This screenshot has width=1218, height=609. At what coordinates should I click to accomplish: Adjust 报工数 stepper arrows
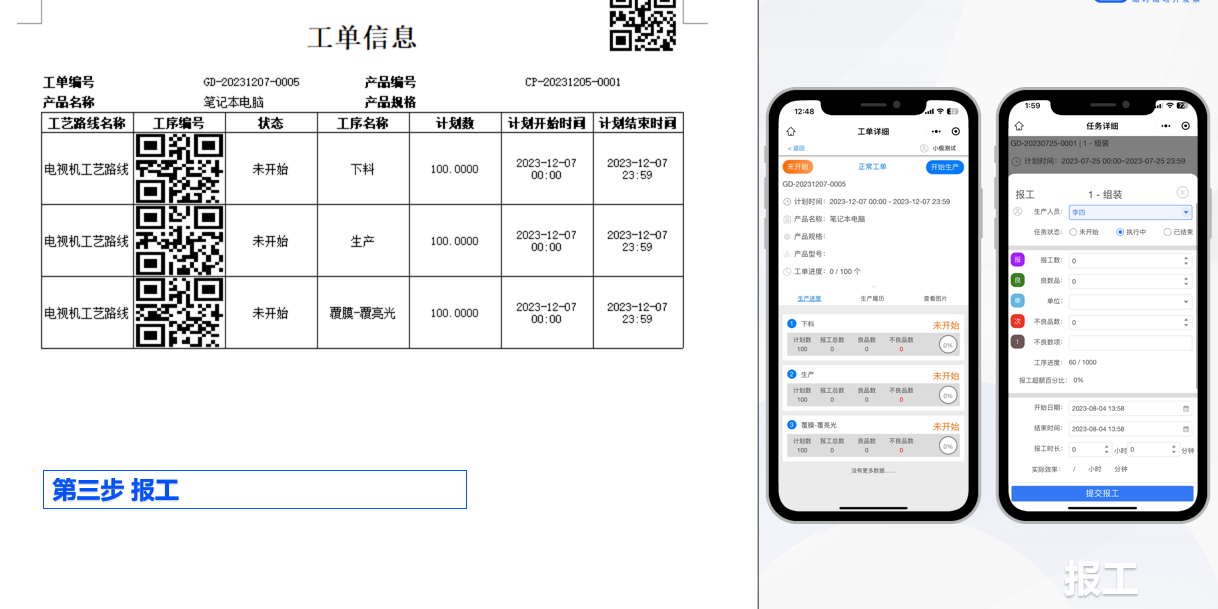(x=1186, y=260)
